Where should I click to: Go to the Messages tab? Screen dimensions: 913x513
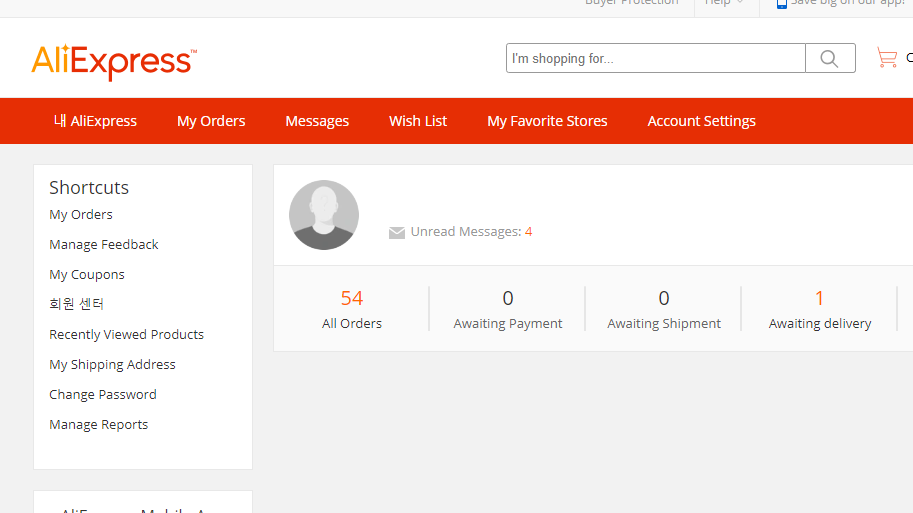pos(317,121)
